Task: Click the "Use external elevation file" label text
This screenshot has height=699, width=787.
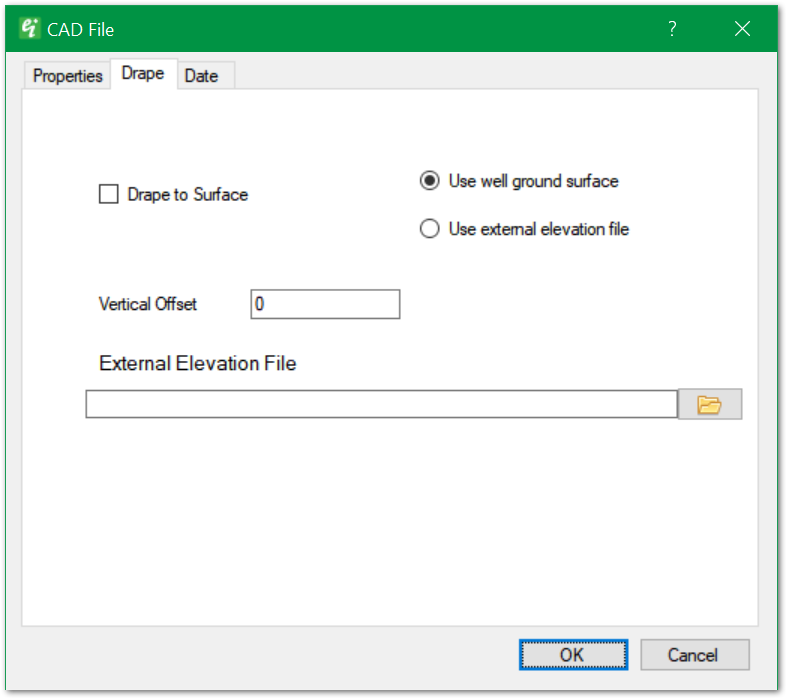Action: [539, 229]
